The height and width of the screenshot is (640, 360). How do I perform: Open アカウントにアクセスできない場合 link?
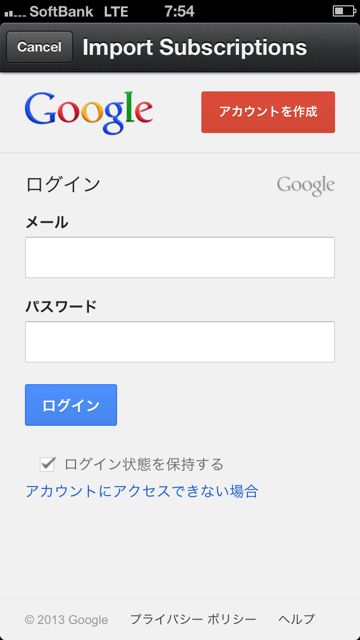[x=142, y=491]
